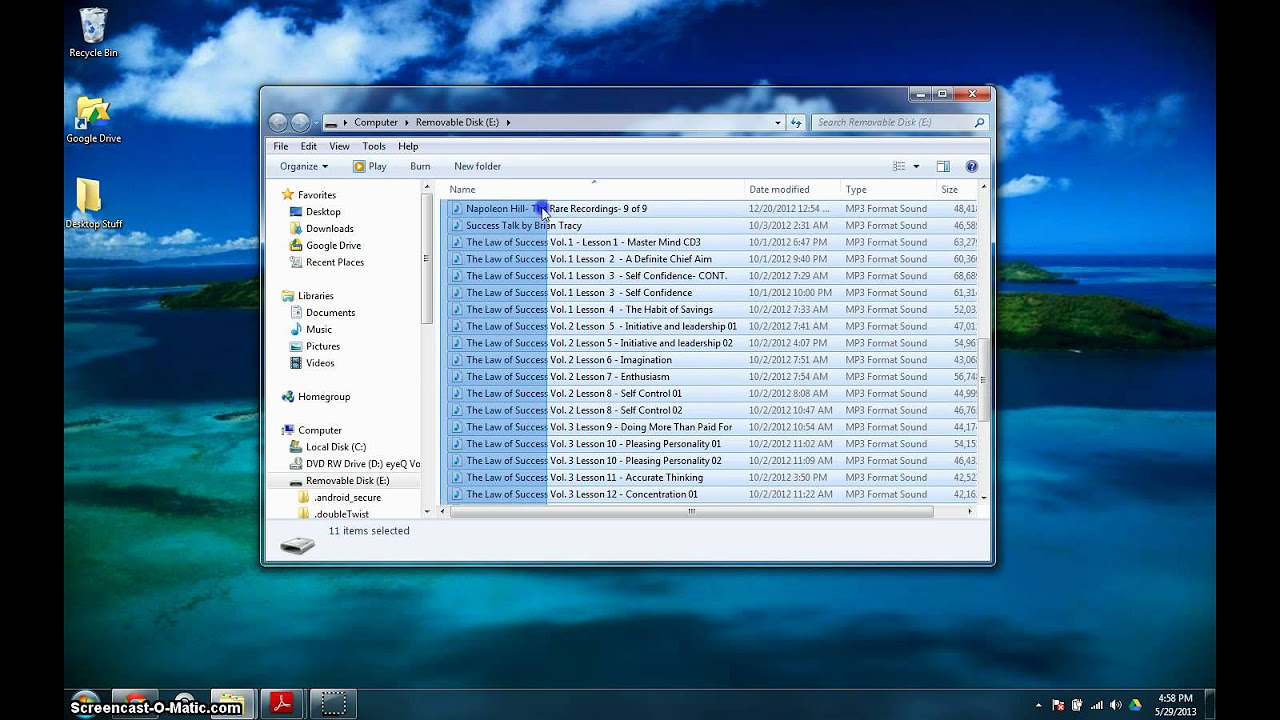Click the New folder button
The width and height of the screenshot is (1280, 720).
point(477,166)
